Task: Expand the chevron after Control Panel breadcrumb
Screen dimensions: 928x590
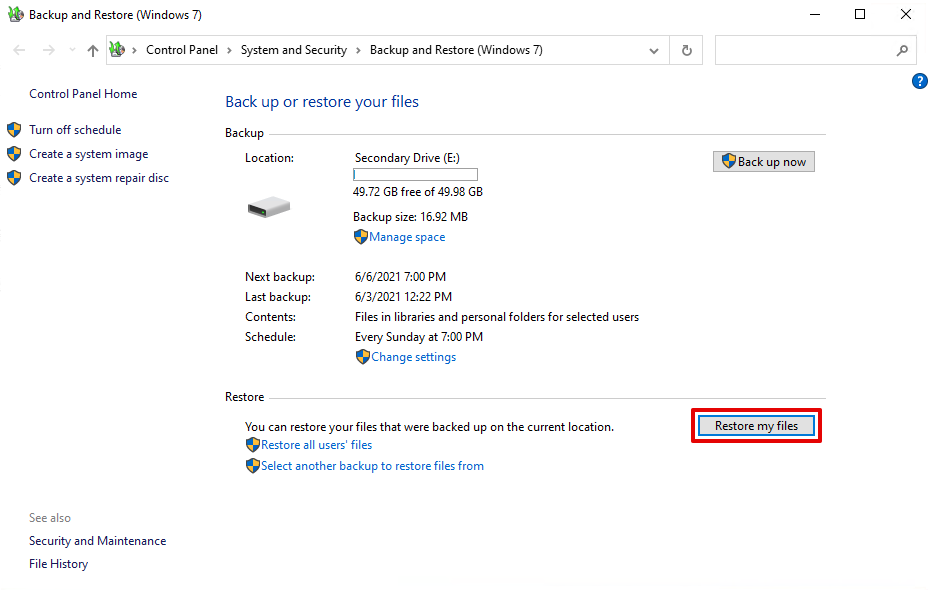Action: click(x=229, y=50)
